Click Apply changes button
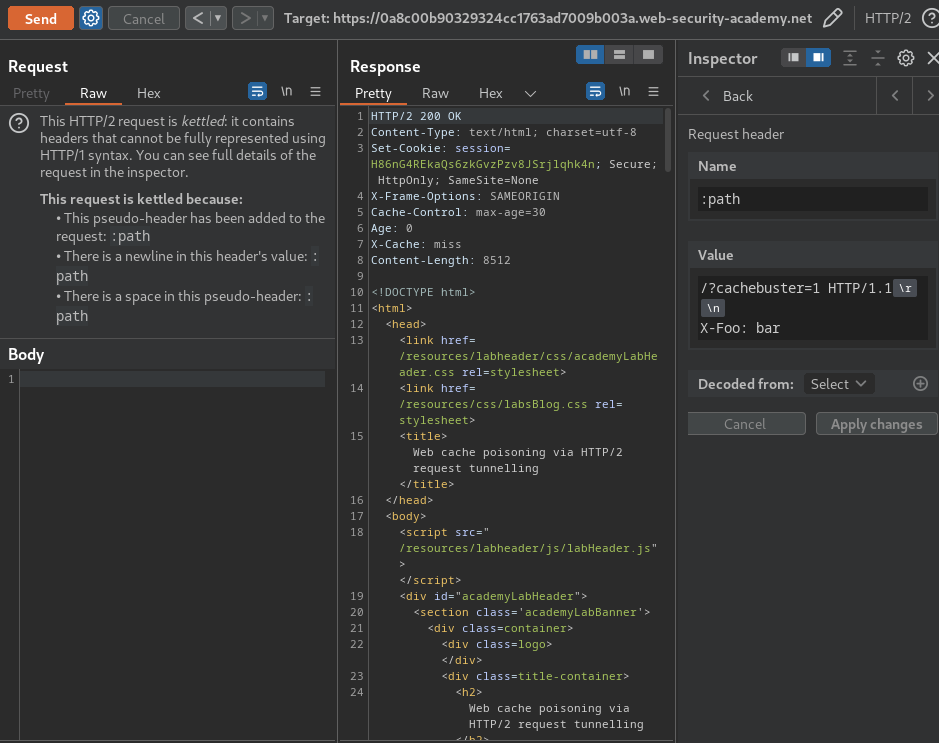 (876, 424)
